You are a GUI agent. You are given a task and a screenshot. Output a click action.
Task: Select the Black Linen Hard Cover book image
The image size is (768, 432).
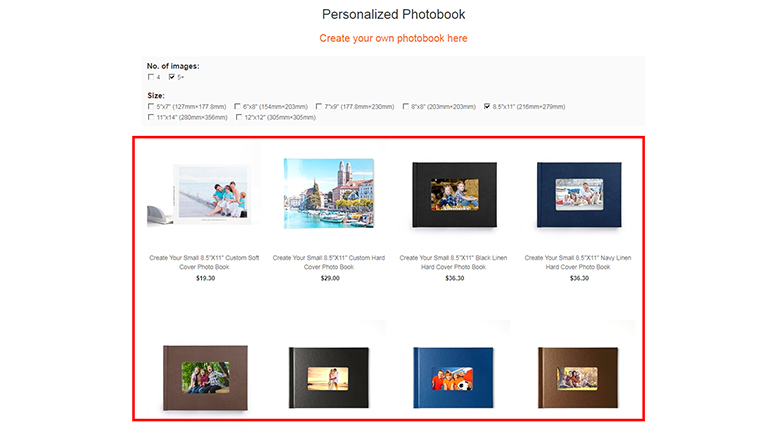pyautogui.click(x=454, y=196)
